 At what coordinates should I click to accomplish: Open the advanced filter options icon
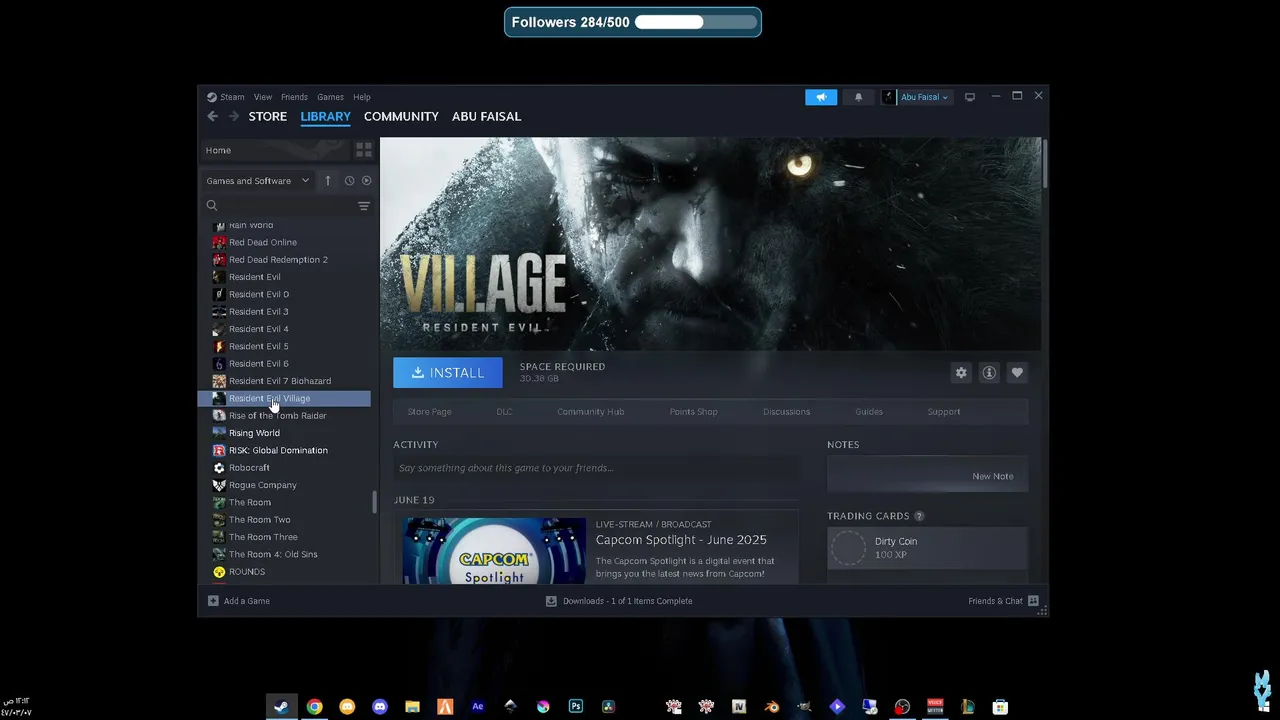(x=364, y=206)
